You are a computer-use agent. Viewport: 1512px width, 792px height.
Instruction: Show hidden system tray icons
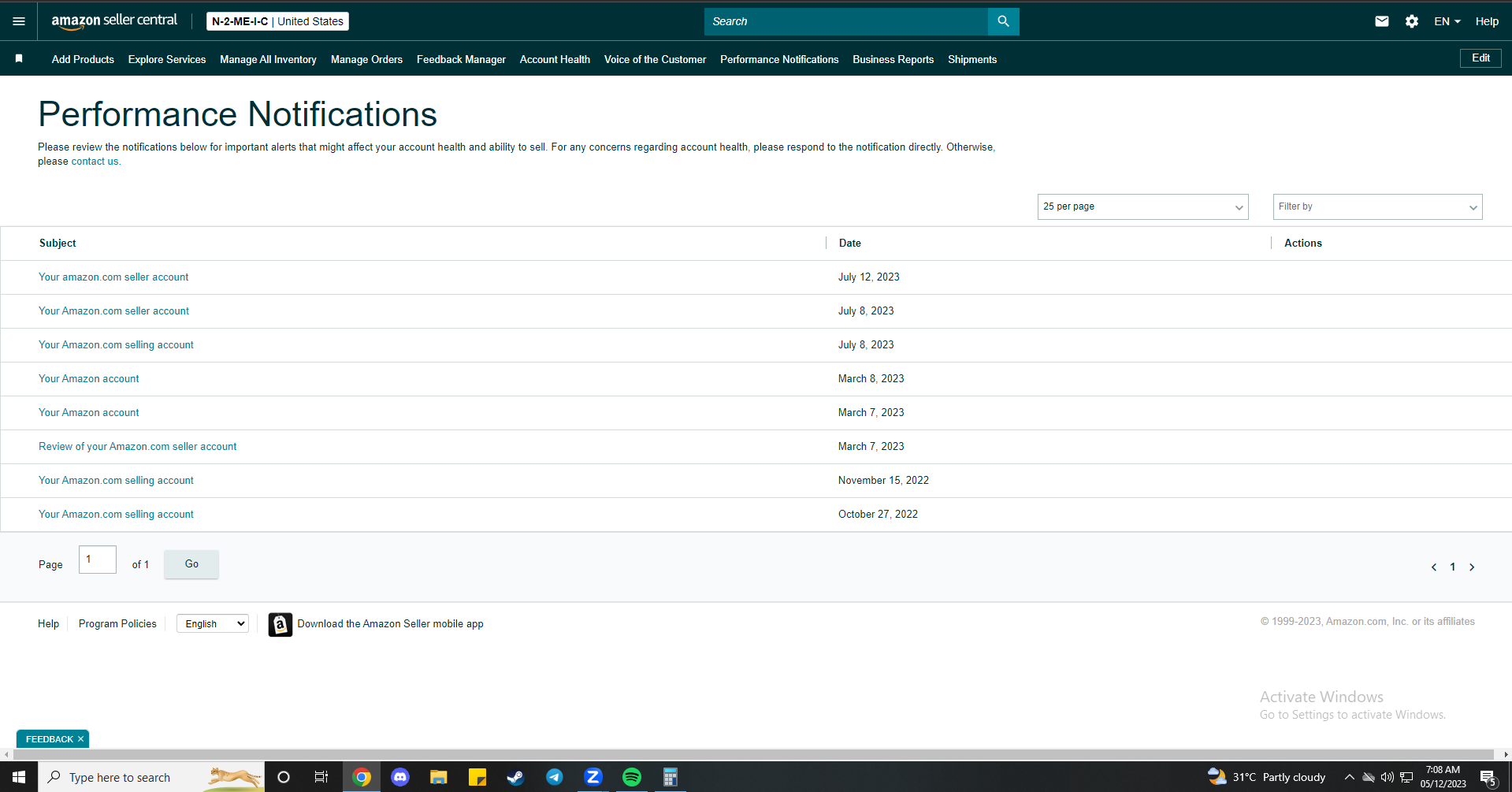click(1349, 777)
